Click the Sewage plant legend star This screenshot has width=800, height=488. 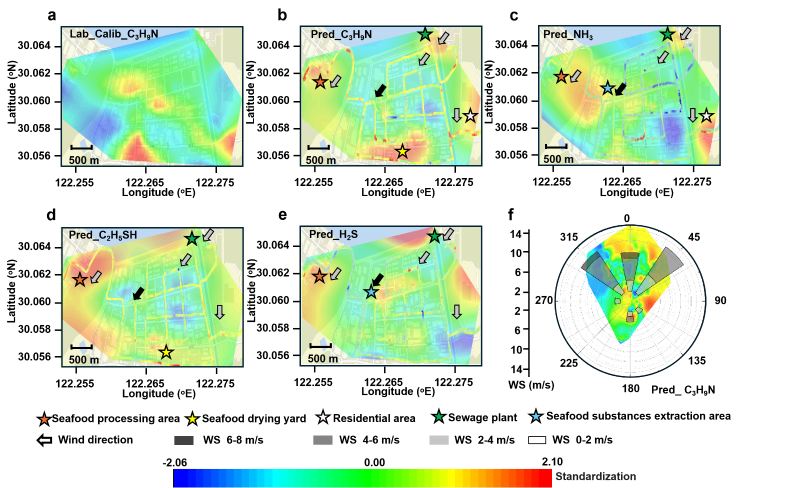[438, 417]
